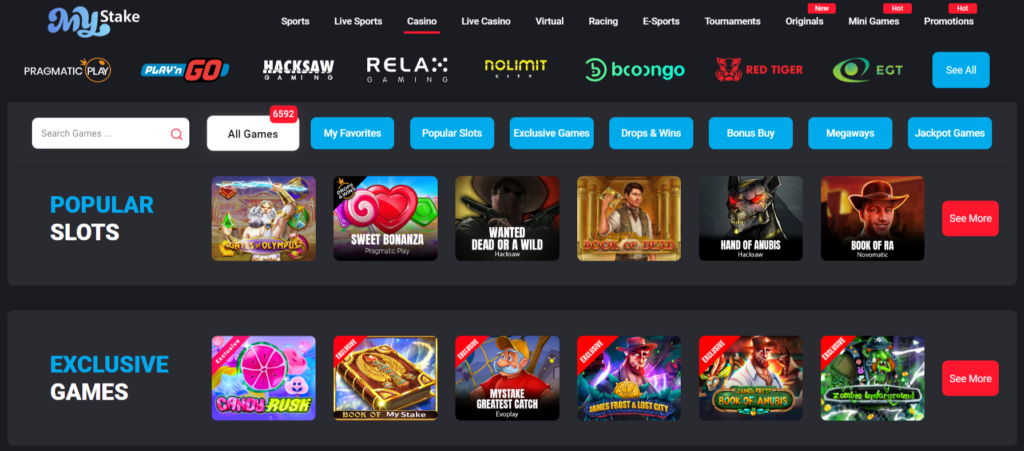Screen dimensions: 1024x451
Task: Show the All Games category
Action: [253, 134]
